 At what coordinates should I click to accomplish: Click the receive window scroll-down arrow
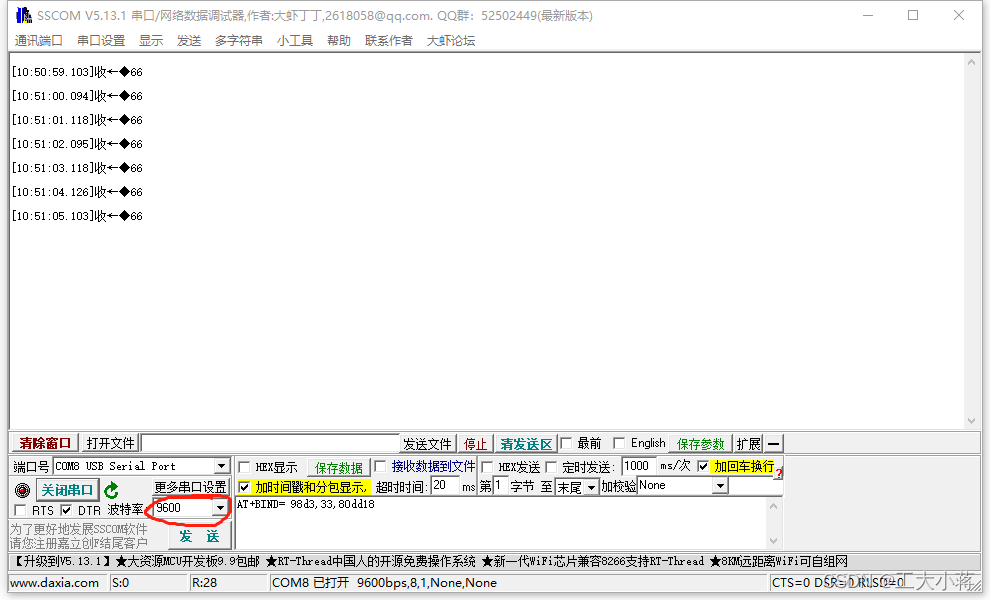click(971, 421)
